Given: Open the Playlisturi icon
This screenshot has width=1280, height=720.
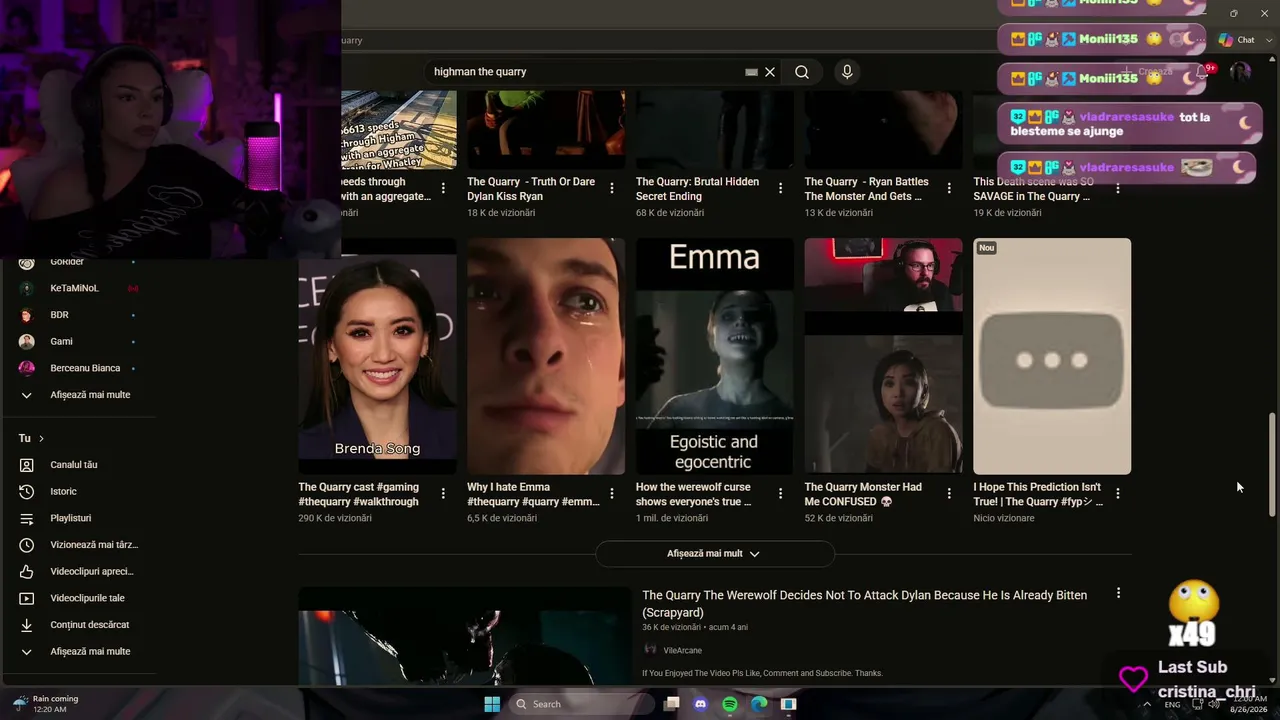Looking at the screenshot, I should [27, 518].
